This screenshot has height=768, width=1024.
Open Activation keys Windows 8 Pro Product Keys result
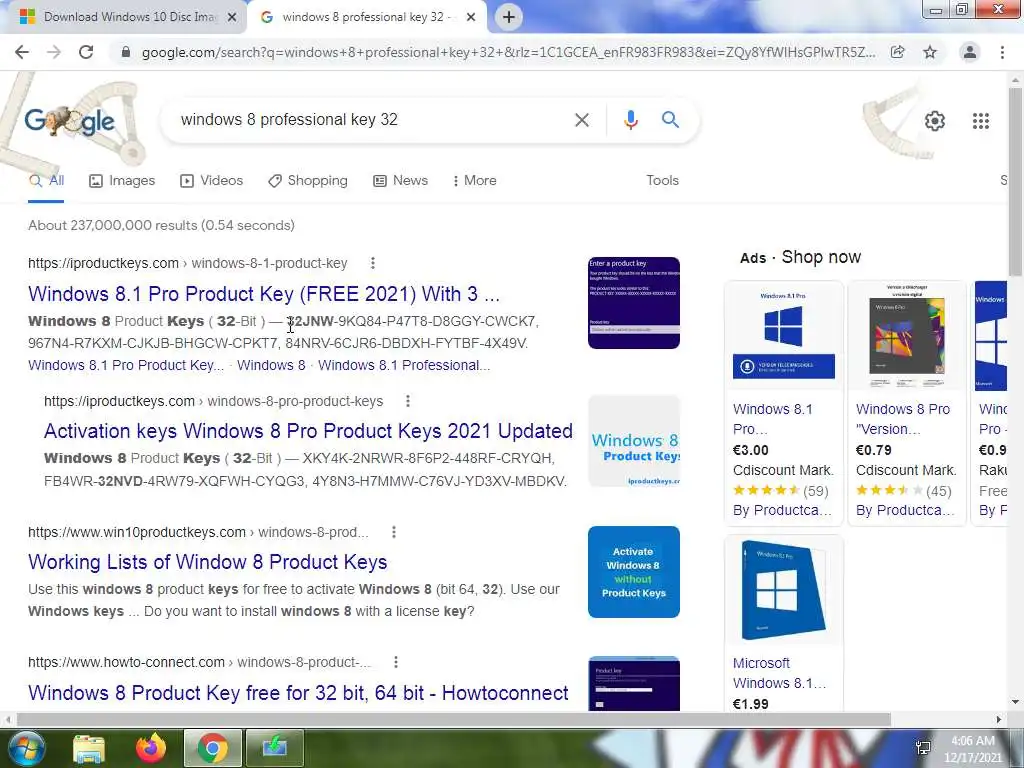coord(308,431)
